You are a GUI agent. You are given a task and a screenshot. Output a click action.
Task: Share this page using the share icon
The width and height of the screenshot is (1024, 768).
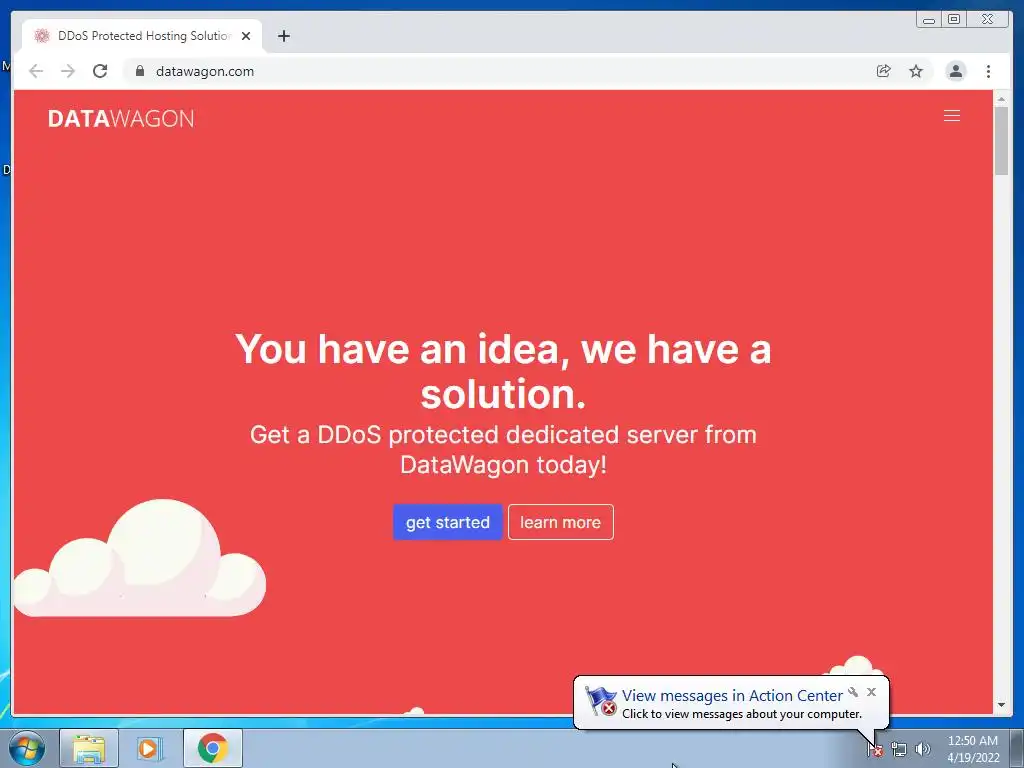[x=884, y=71]
